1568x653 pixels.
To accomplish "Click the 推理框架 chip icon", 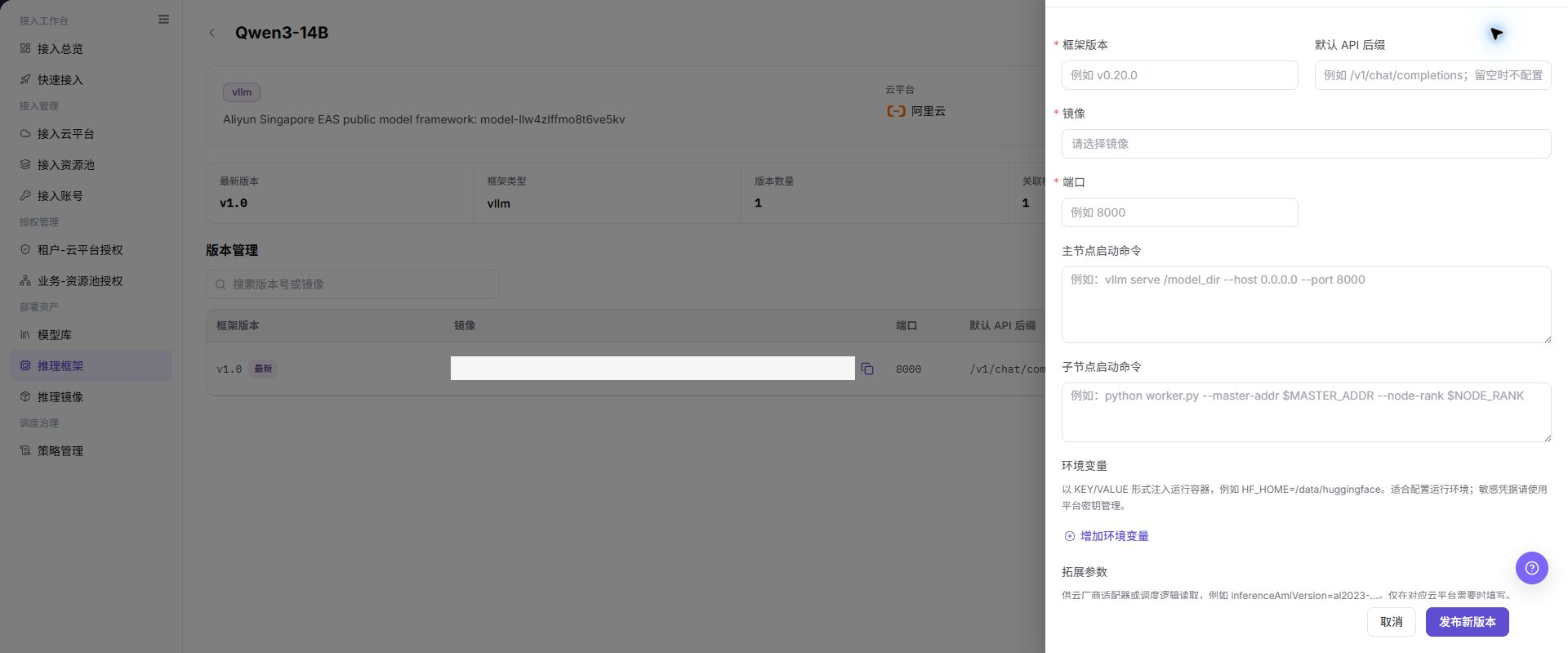I will 25,366.
